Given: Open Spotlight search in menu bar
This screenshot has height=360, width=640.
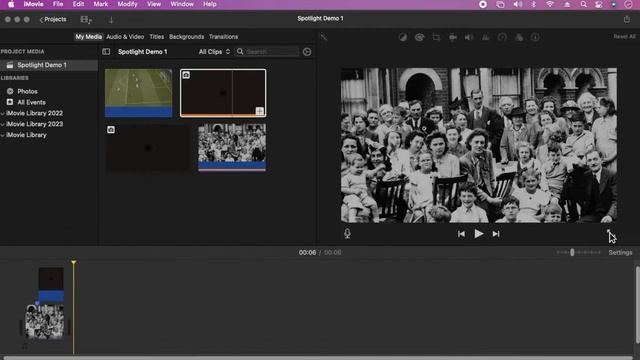Looking at the screenshot, I should [584, 4].
